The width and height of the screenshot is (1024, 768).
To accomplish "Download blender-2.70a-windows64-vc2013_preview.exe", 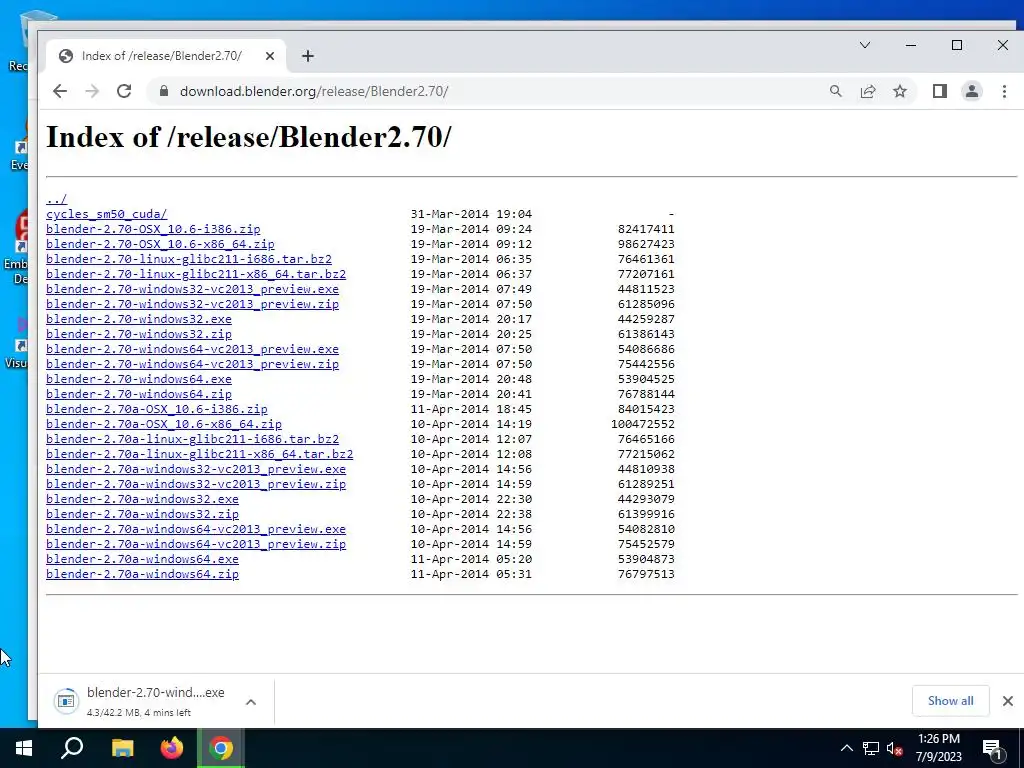I will (196, 529).
